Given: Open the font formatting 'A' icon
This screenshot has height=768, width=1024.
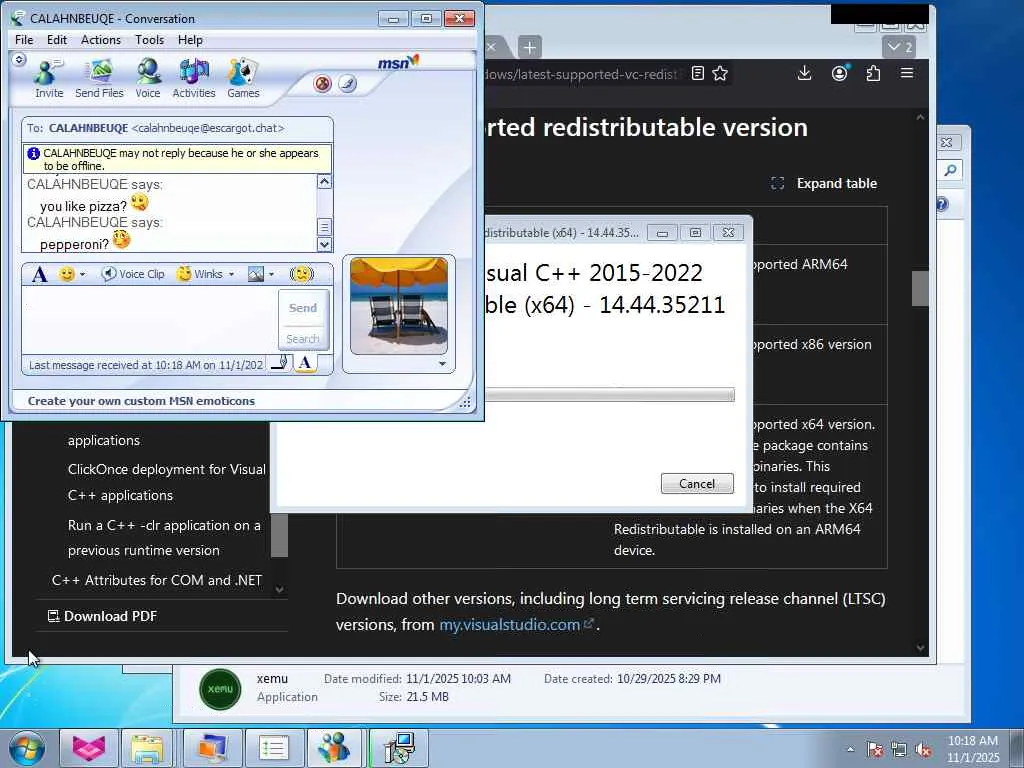Looking at the screenshot, I should coord(39,274).
